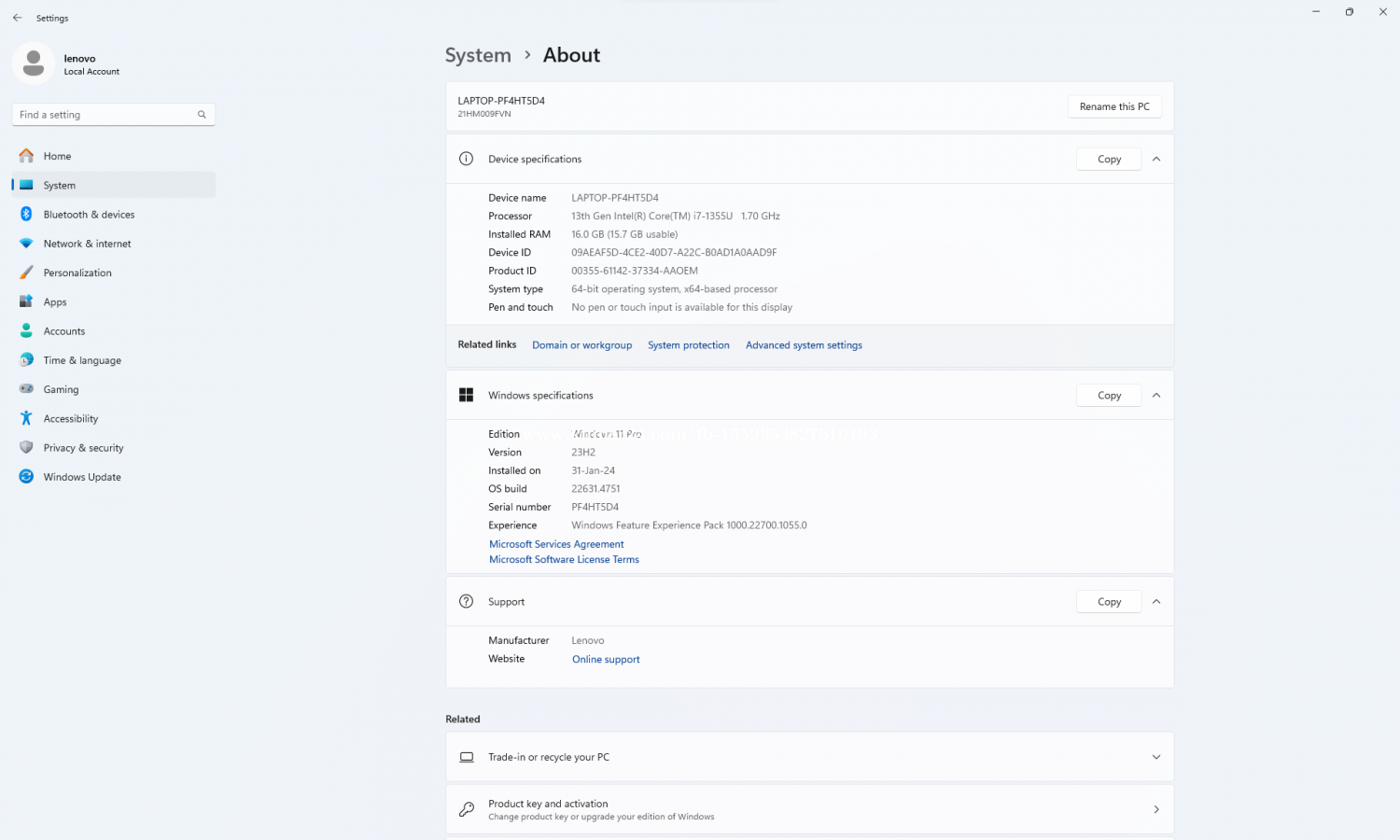Click the search magnifier icon
This screenshot has height=840, width=1400.
(x=202, y=115)
